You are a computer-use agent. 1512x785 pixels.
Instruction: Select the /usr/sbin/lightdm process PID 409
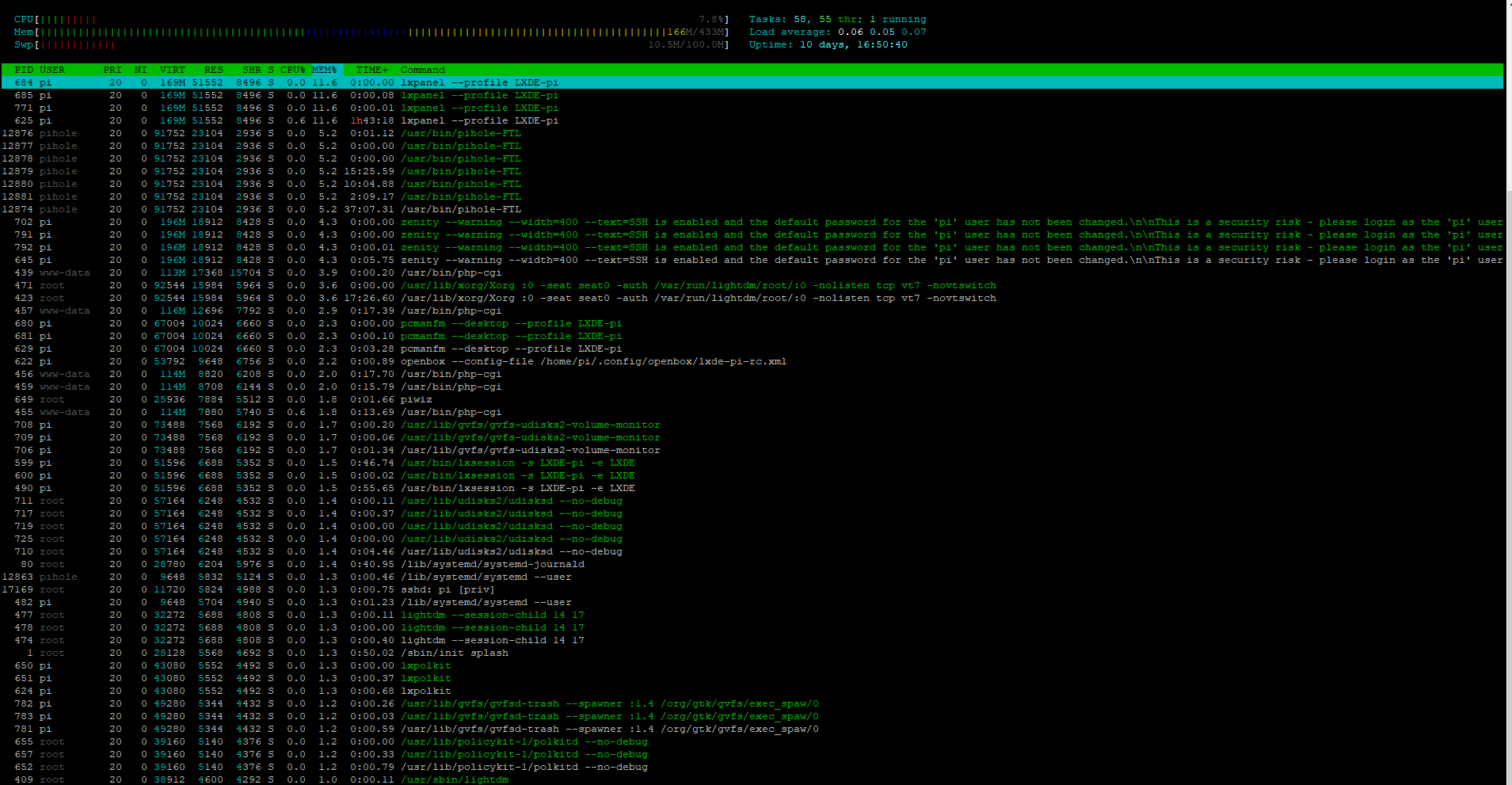tap(454, 779)
